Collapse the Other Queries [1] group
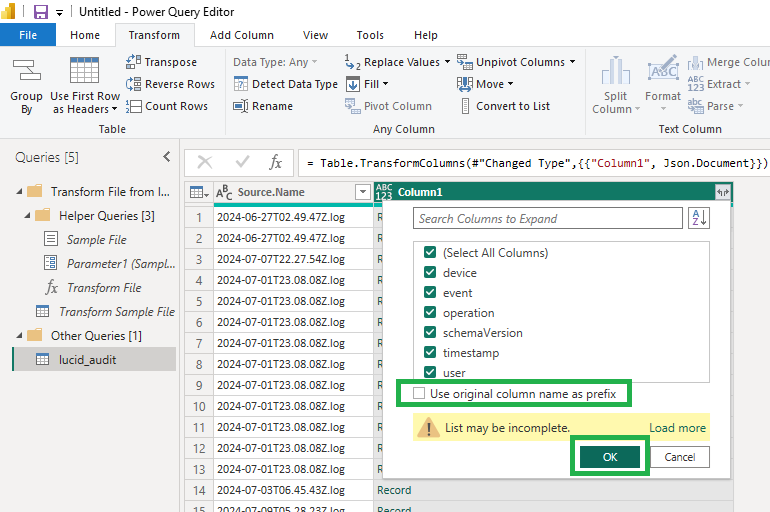The width and height of the screenshot is (770, 512). point(19,336)
